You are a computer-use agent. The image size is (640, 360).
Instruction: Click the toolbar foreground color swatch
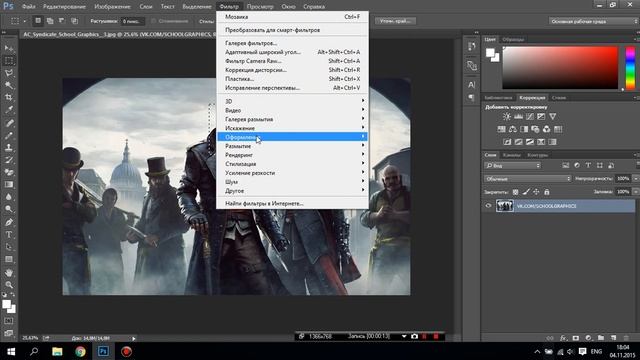6,304
